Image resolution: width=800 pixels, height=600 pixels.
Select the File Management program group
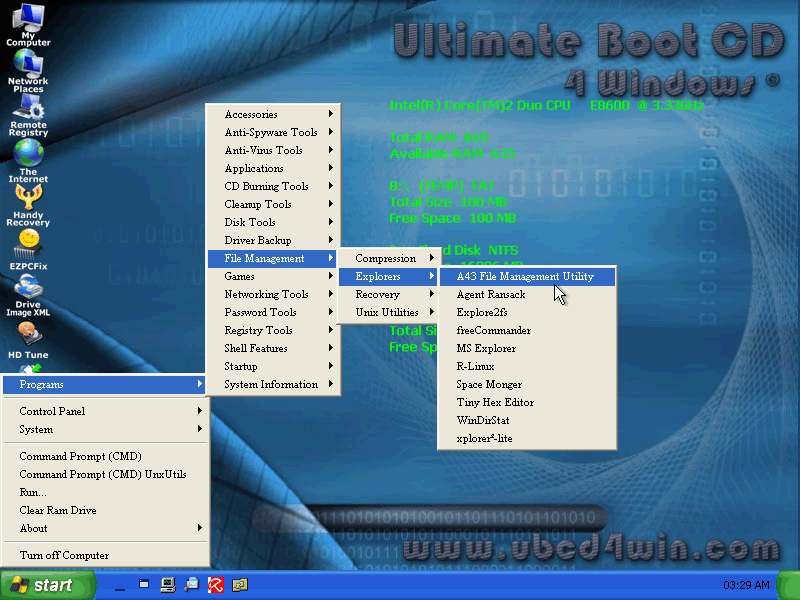pos(272,258)
